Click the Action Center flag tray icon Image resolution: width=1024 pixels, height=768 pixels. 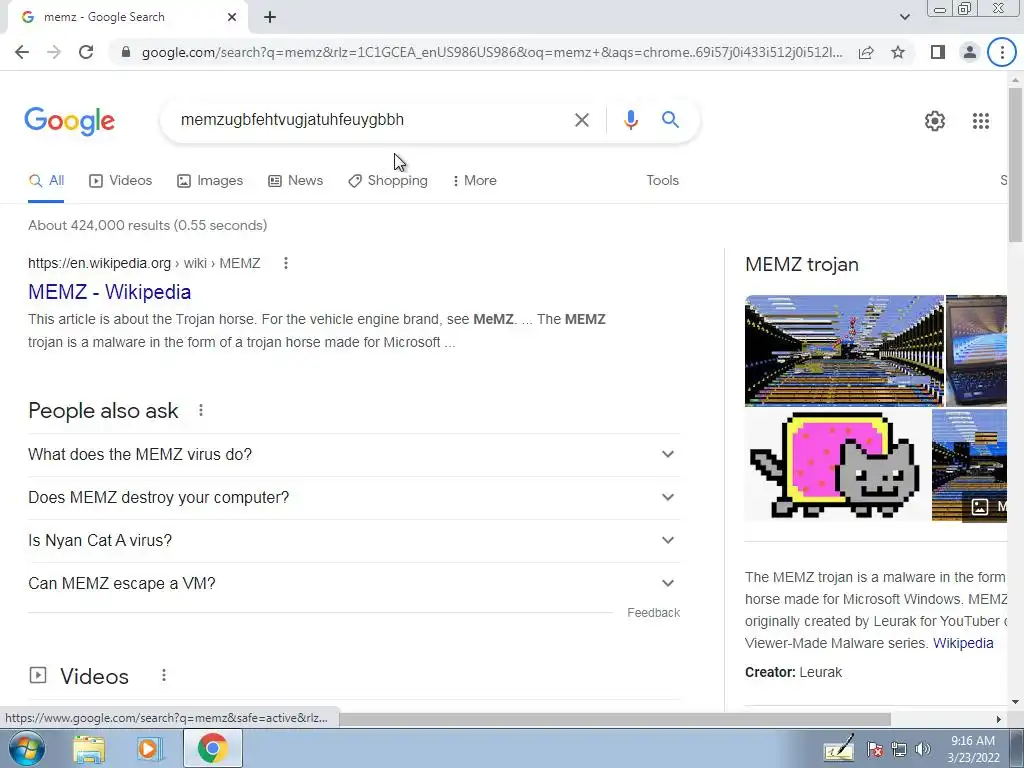point(875,749)
